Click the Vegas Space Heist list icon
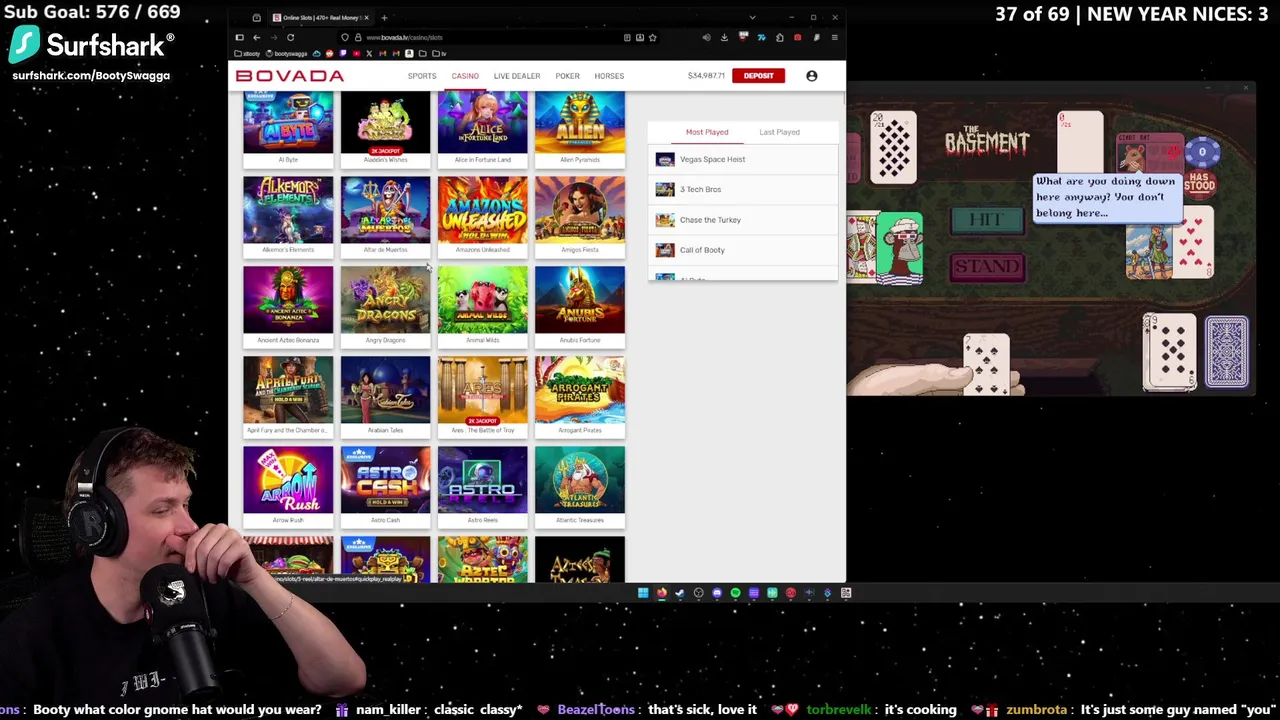The height and width of the screenshot is (720, 1280). [665, 159]
